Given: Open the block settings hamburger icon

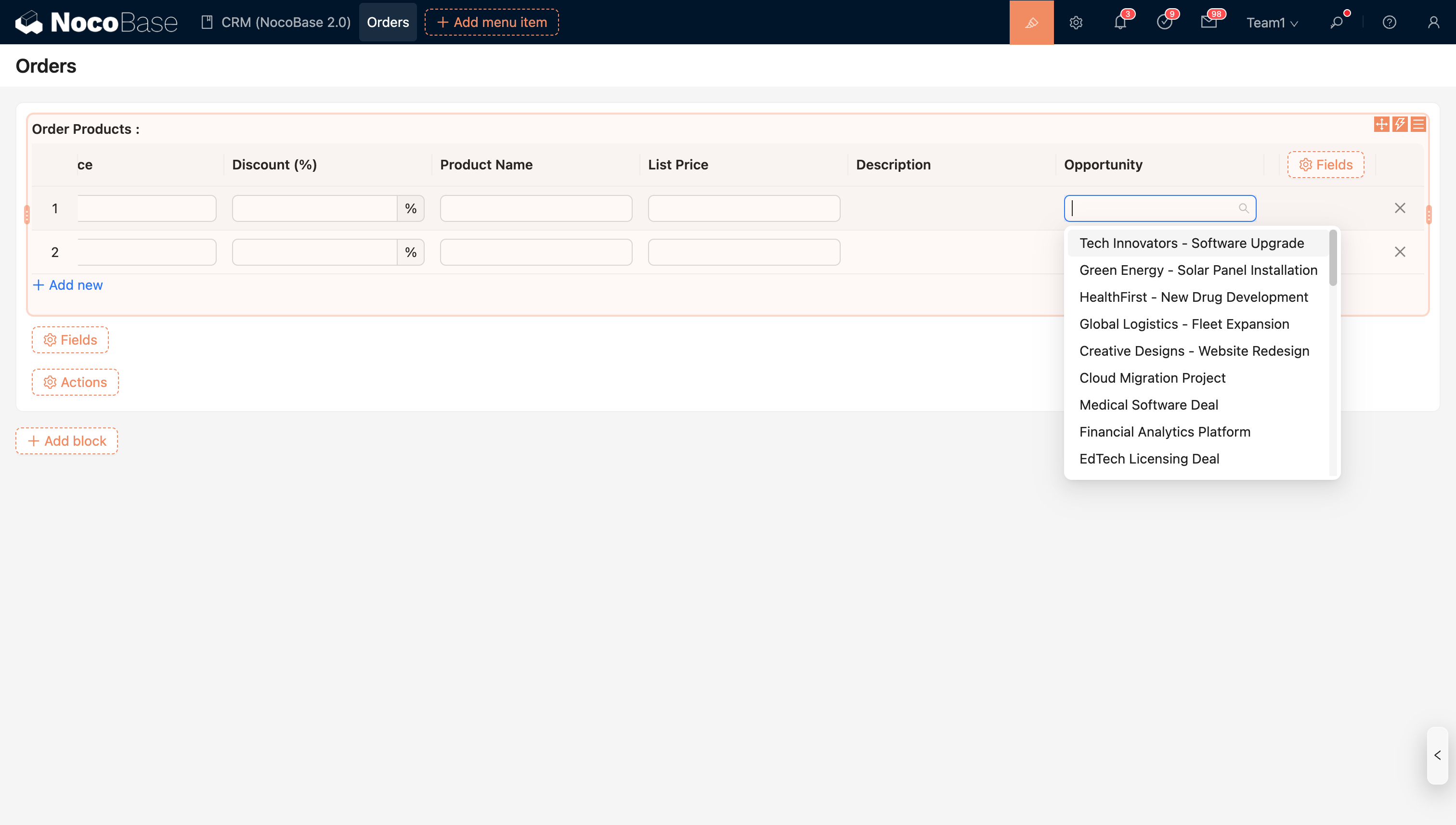Looking at the screenshot, I should (x=1418, y=124).
